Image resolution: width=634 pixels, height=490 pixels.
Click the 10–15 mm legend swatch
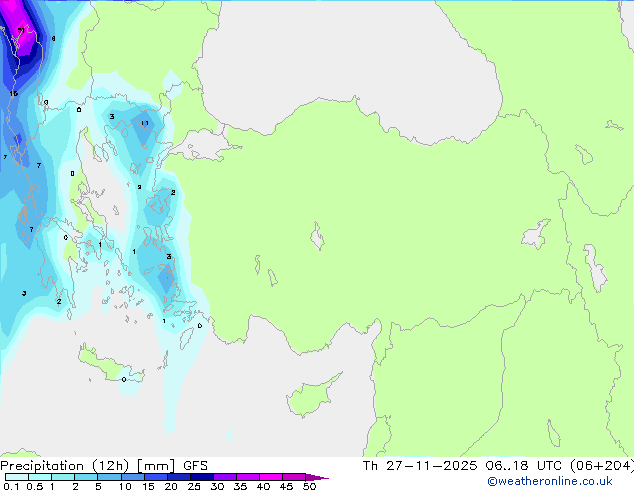click(x=132, y=477)
